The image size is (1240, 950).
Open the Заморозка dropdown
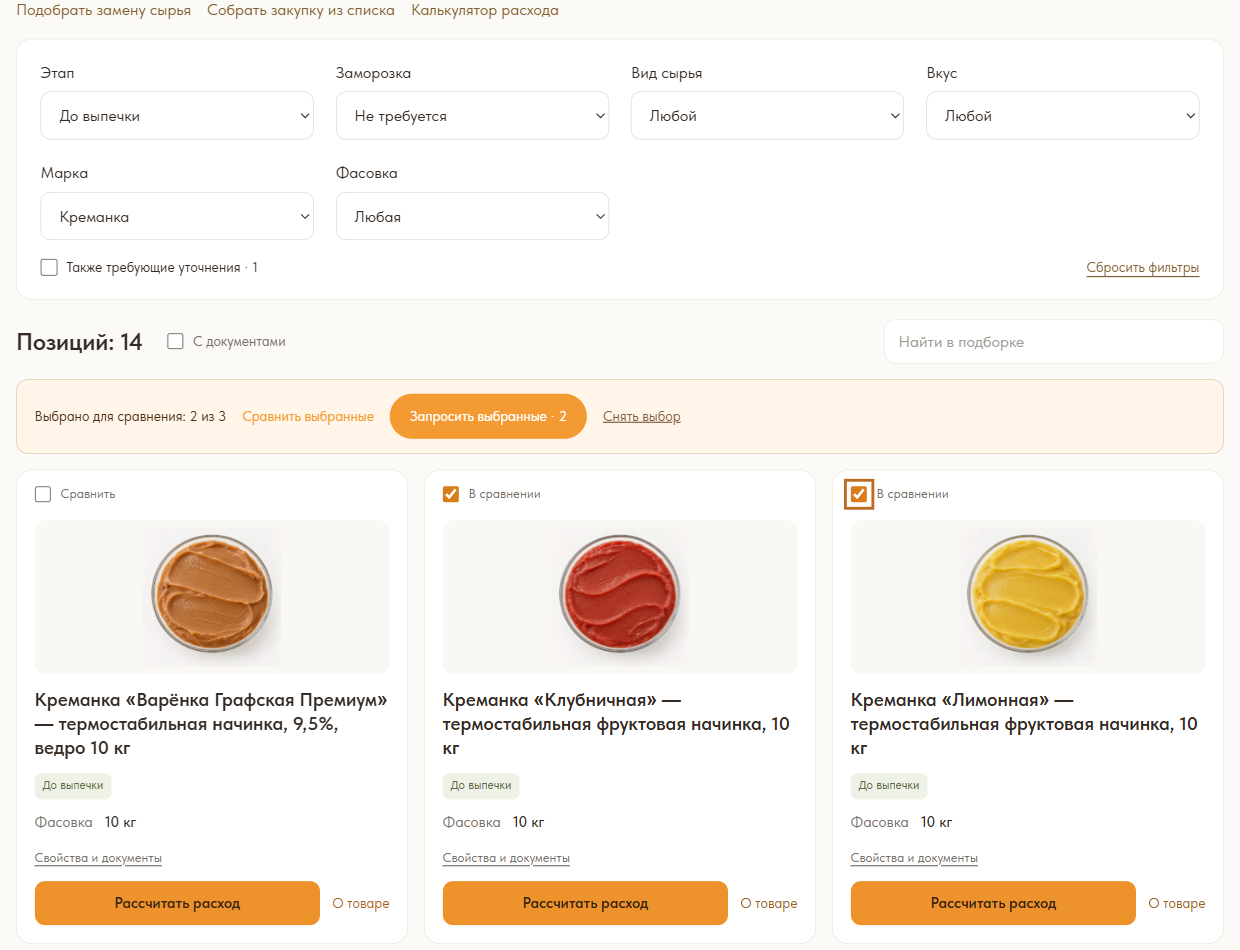472,116
